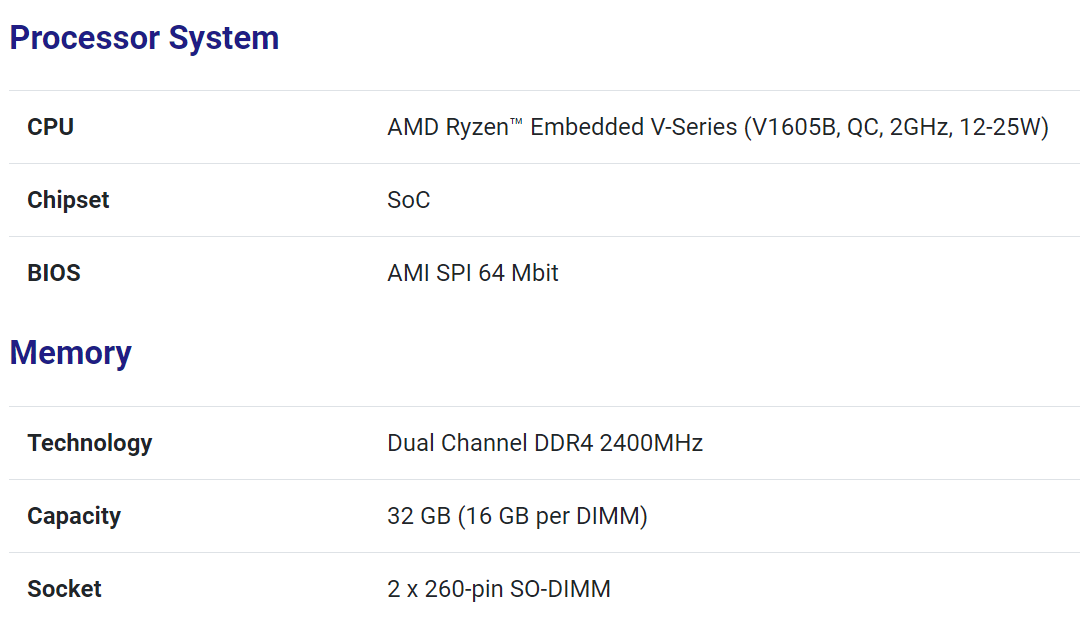
Task: Click the Memory section heading
Action: tap(71, 353)
